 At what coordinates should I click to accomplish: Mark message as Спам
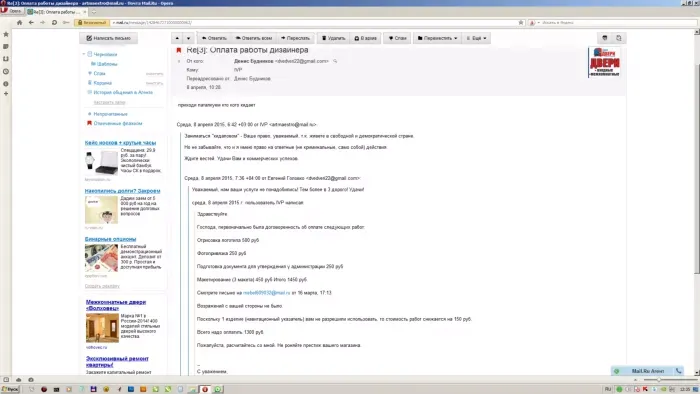(397, 38)
